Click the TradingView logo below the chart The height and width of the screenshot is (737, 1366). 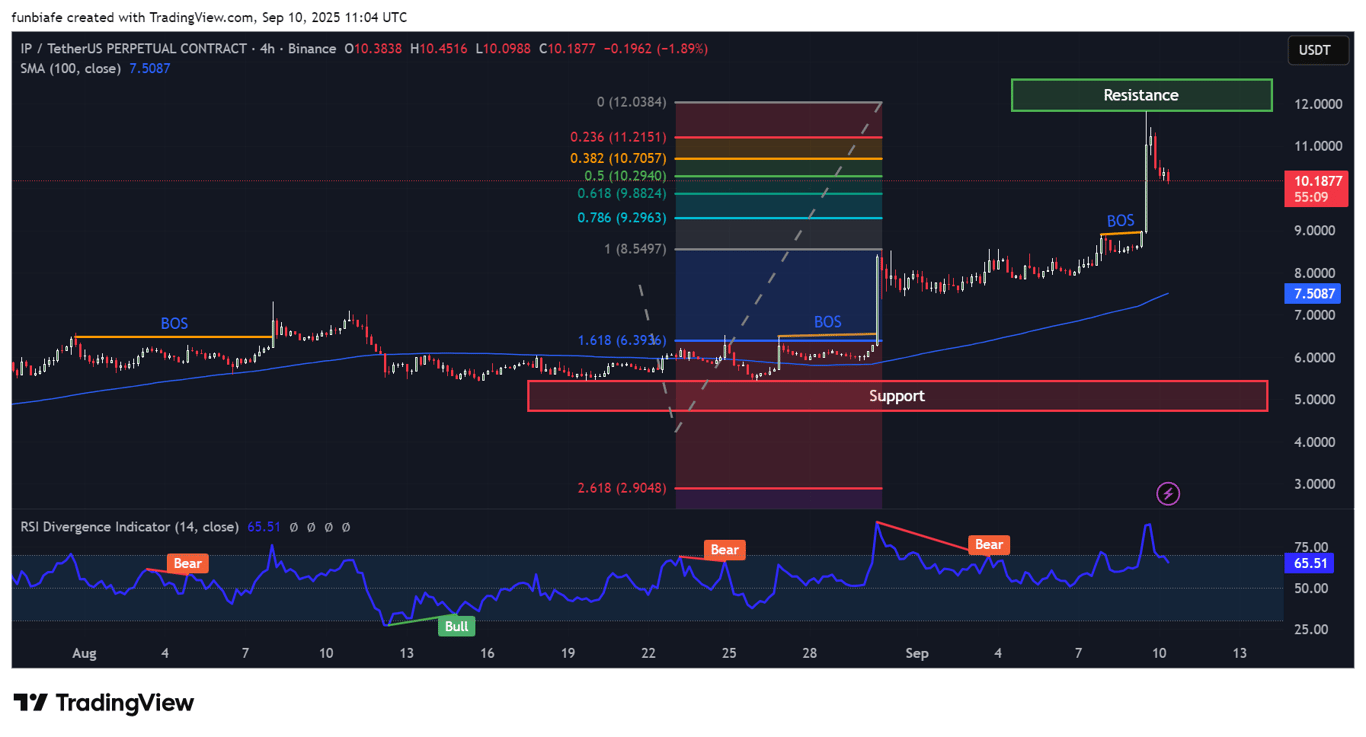103,703
